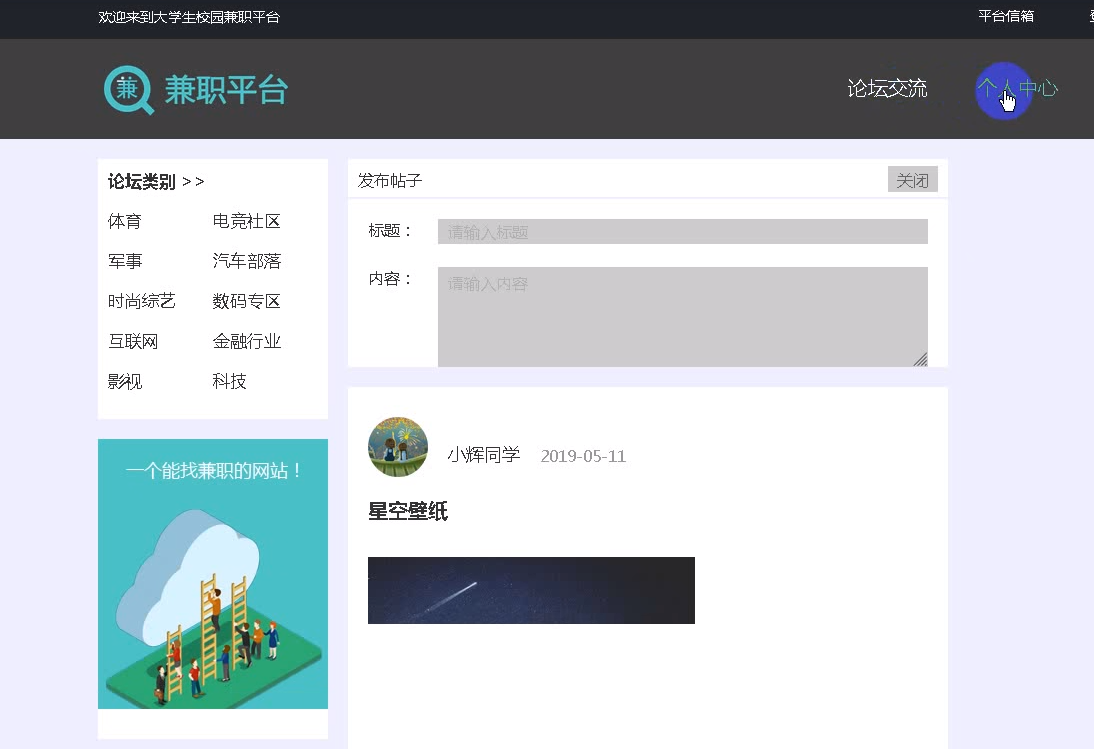The width and height of the screenshot is (1094, 749).
Task: Select the 数码专区 forum category
Action: pos(246,301)
